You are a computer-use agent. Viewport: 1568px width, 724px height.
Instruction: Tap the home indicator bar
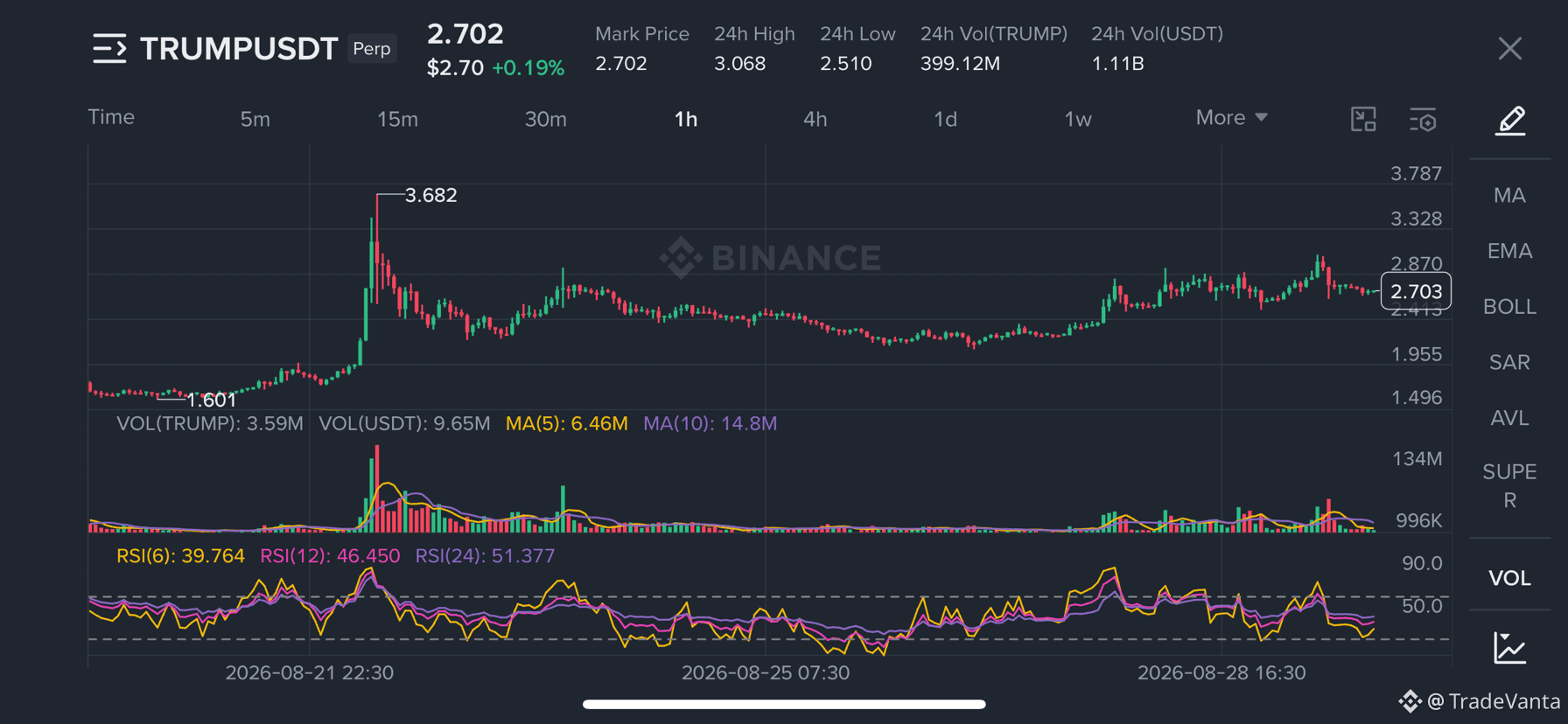(x=784, y=704)
